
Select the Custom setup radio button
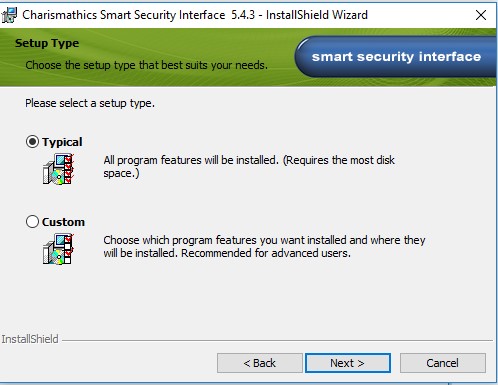click(32, 222)
